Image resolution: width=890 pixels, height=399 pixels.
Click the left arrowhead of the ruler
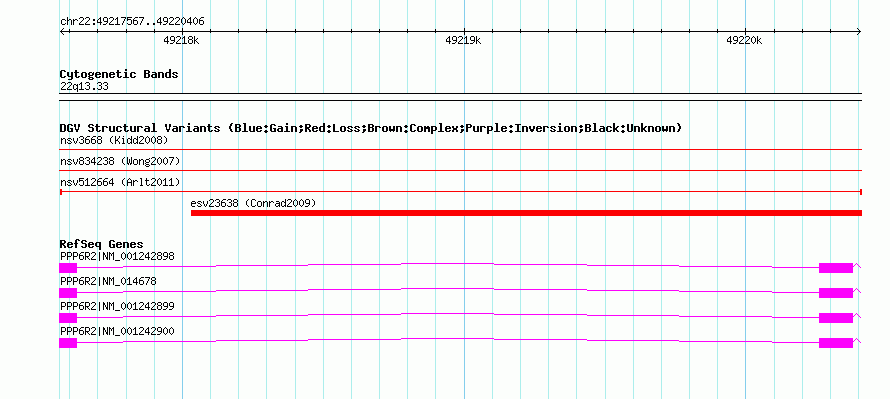[62, 32]
